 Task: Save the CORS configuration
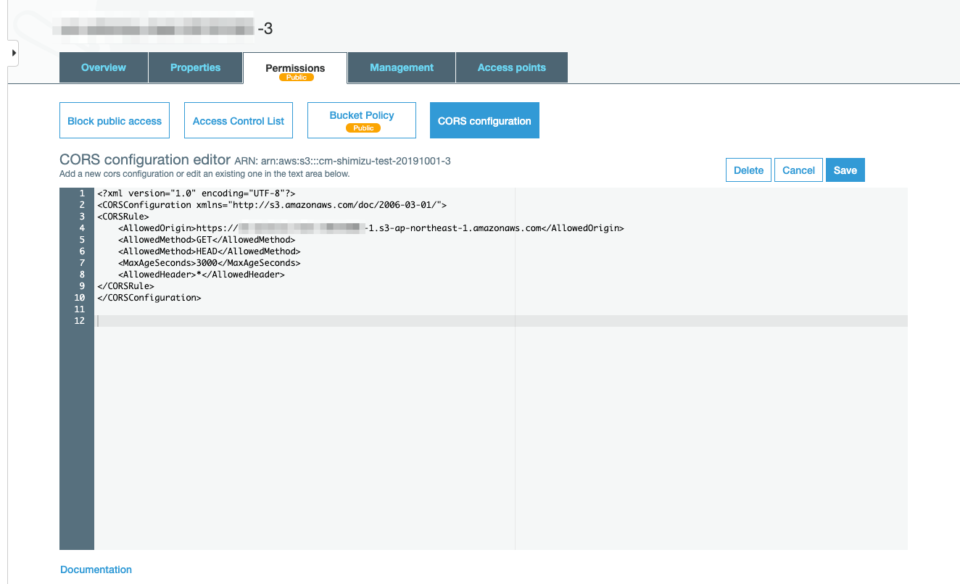pos(844,169)
